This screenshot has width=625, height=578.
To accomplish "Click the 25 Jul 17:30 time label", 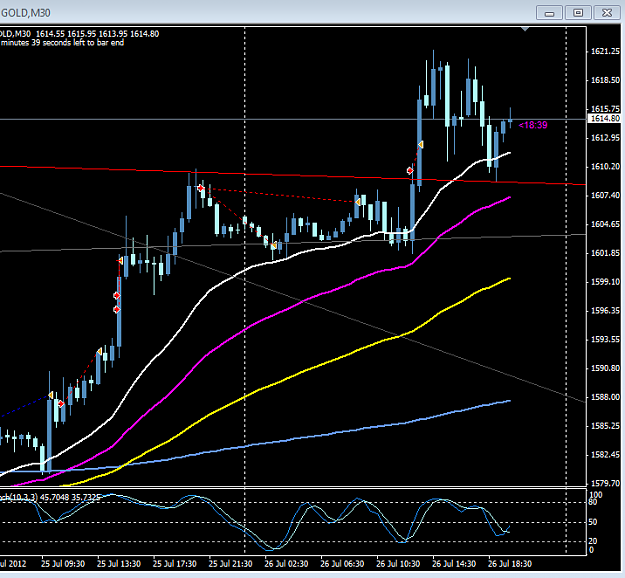I will point(175,564).
